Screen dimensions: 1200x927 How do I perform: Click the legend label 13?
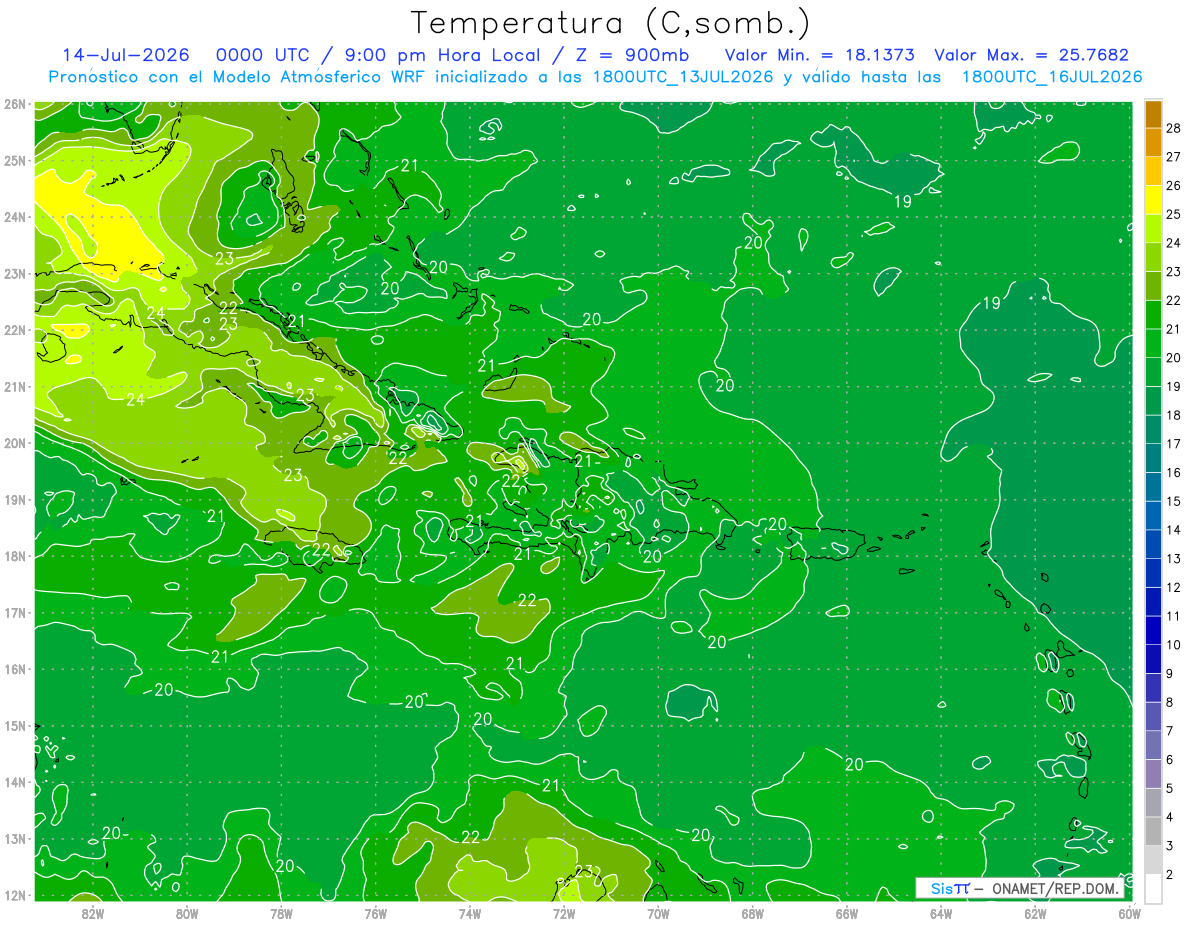pos(1174,558)
